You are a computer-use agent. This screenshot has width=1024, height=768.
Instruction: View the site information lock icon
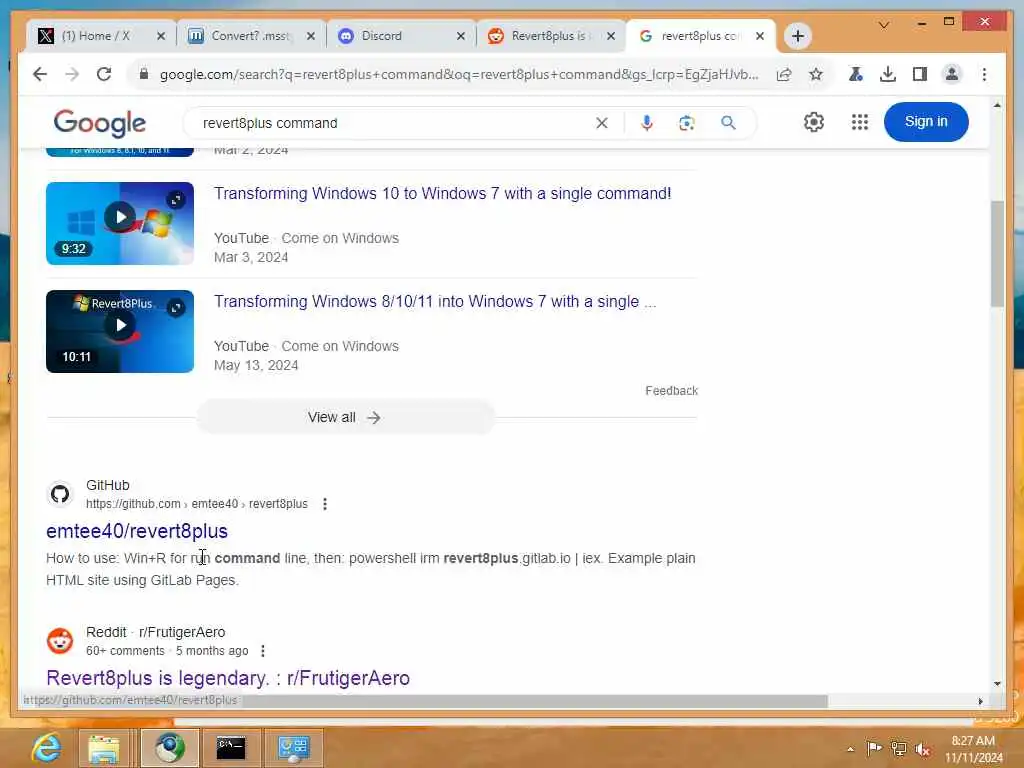coord(144,74)
